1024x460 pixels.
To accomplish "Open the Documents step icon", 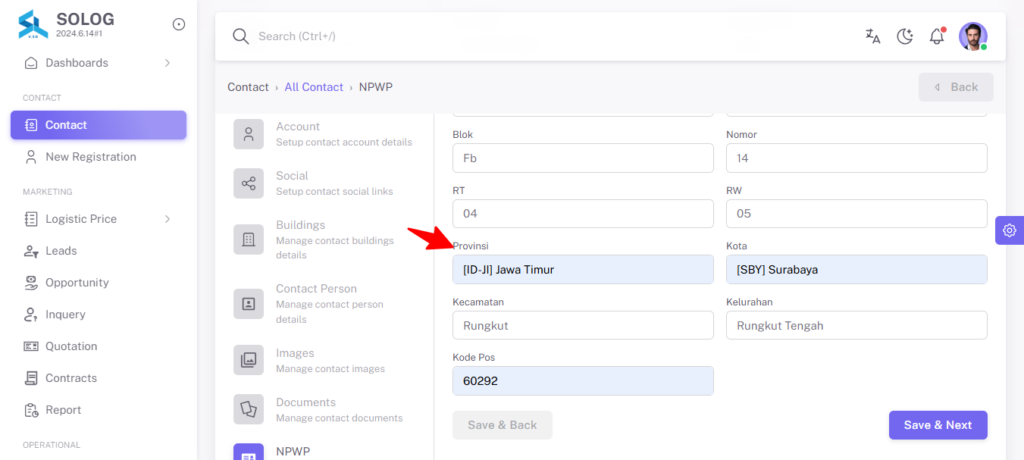I will click(x=249, y=409).
